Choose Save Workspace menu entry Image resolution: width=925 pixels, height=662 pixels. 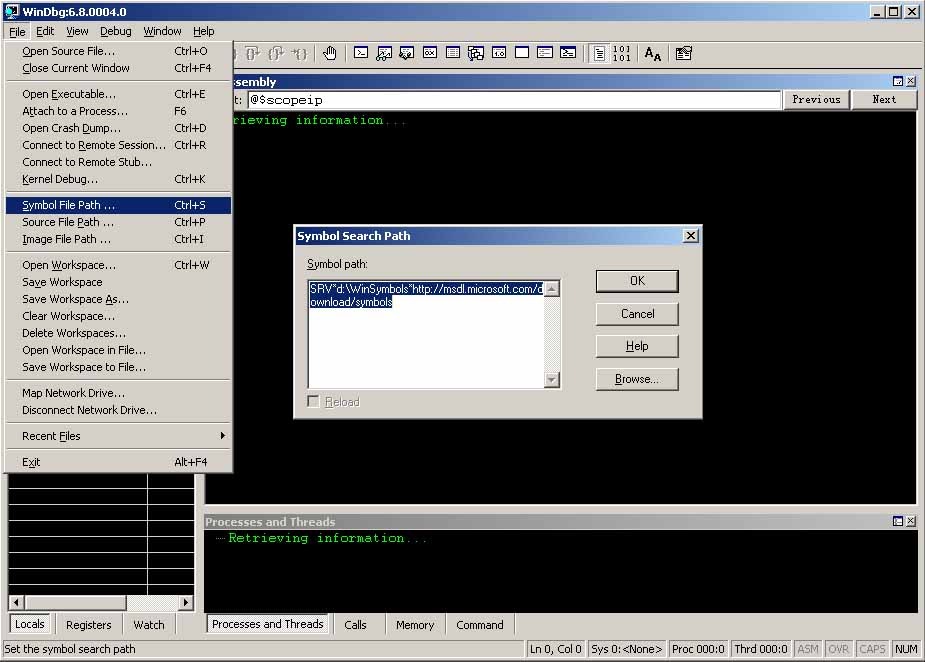pos(118,282)
